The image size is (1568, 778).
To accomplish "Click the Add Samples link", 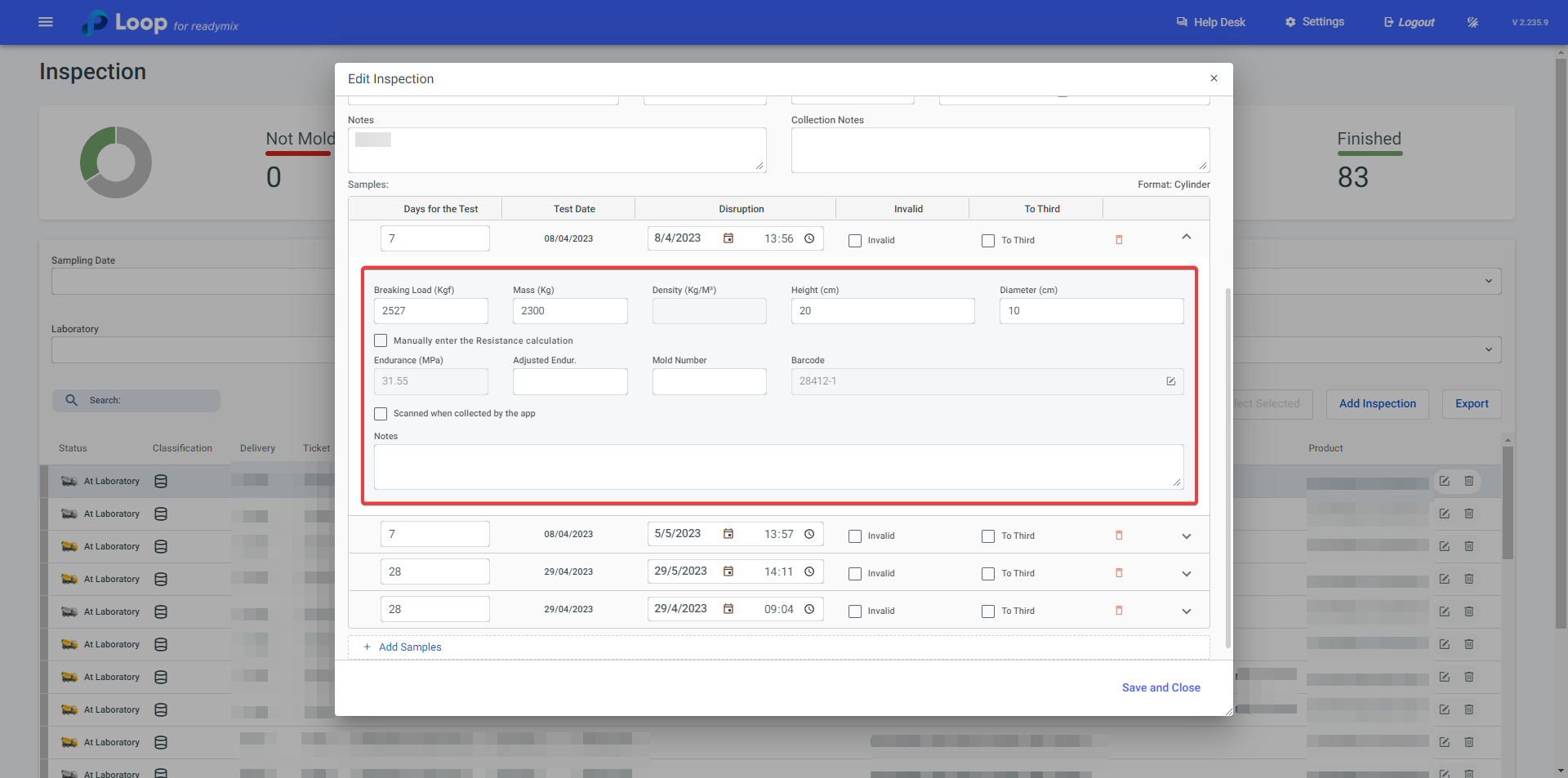I will point(409,647).
